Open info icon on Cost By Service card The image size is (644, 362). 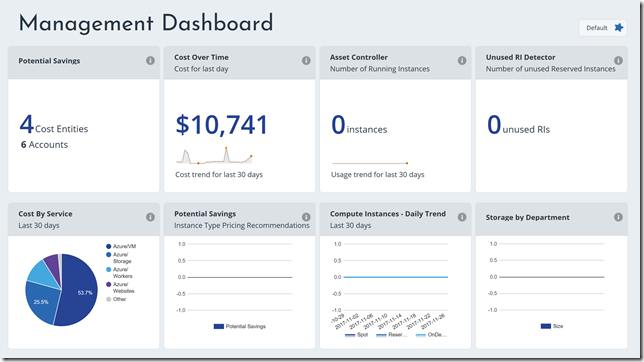point(150,217)
